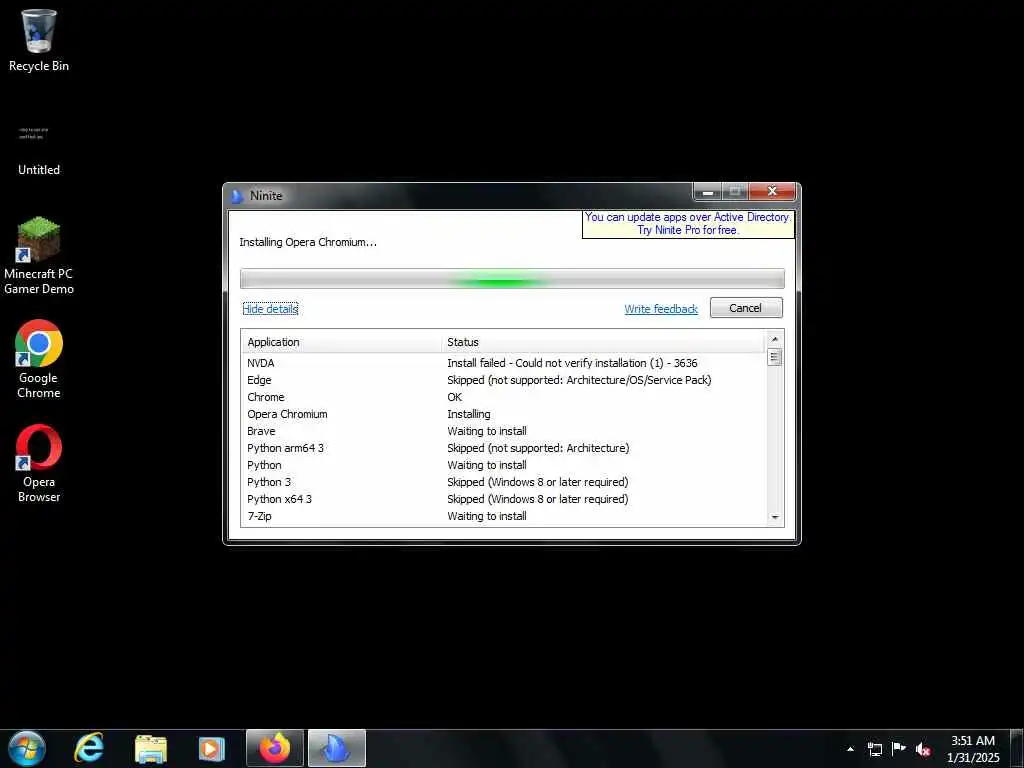Click 'Install failed - Could not verify installation' status
Viewport: 1024px width, 768px height.
572,363
